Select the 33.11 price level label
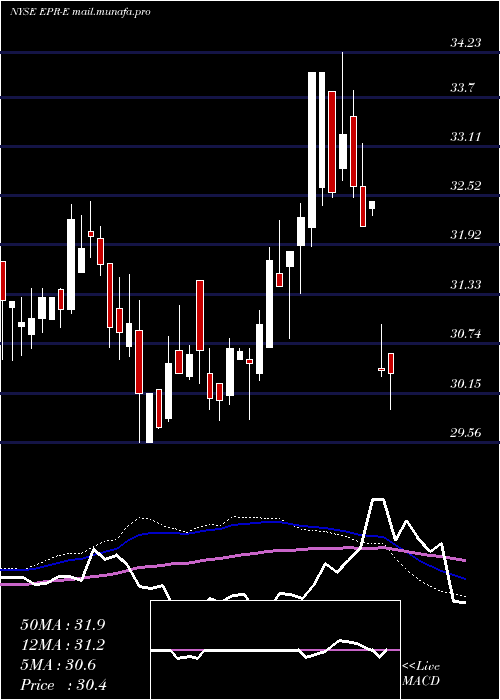Screen dimensions: 500x700 coord(466,137)
